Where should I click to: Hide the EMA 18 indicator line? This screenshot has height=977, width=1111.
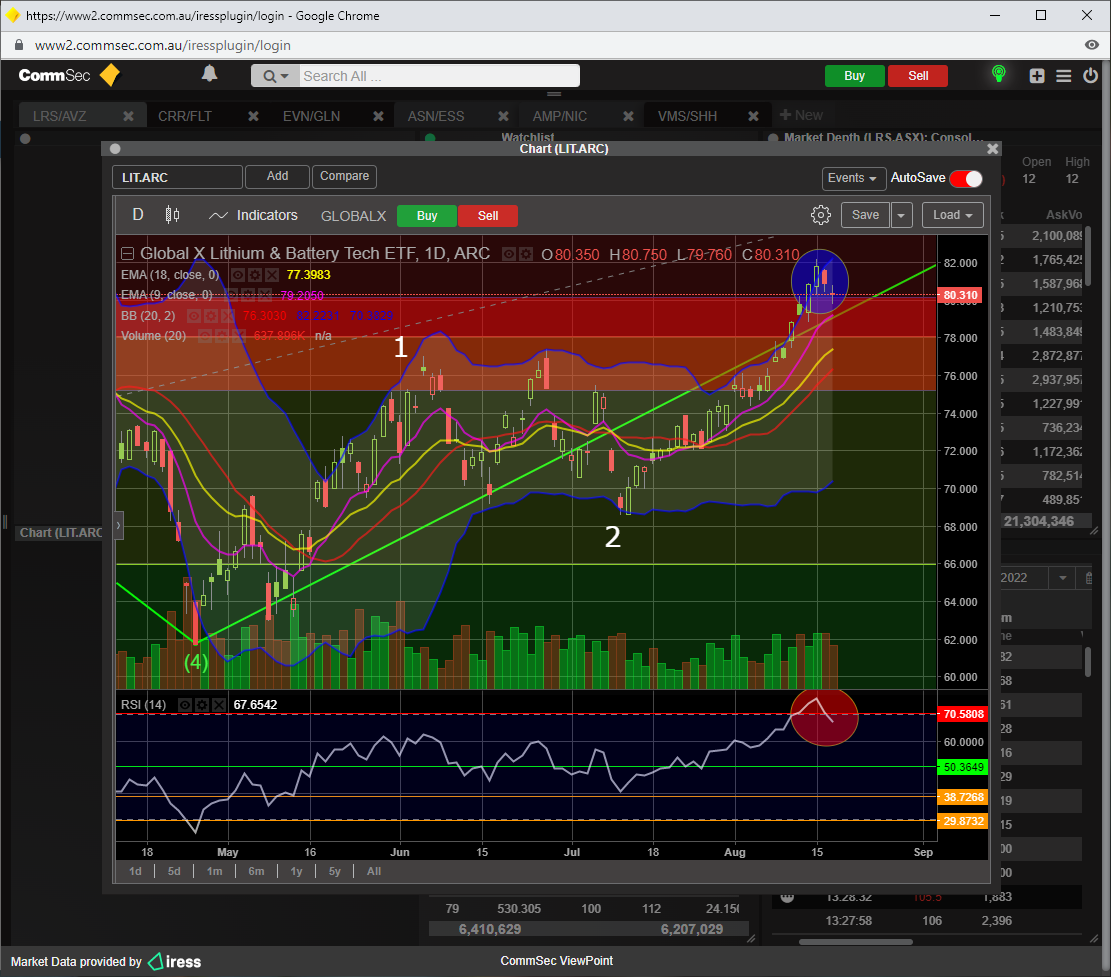[x=238, y=274]
